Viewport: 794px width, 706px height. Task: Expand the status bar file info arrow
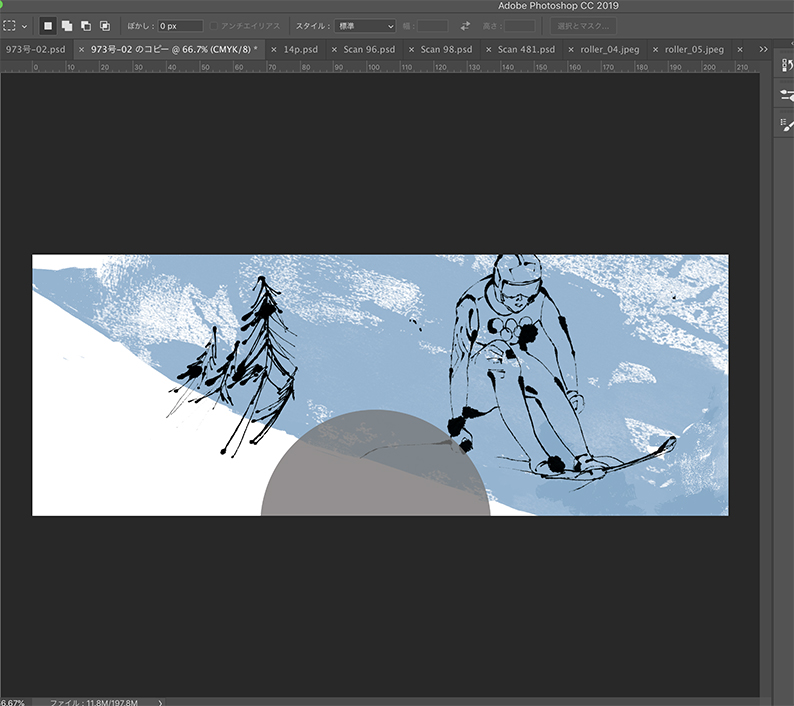click(x=160, y=702)
